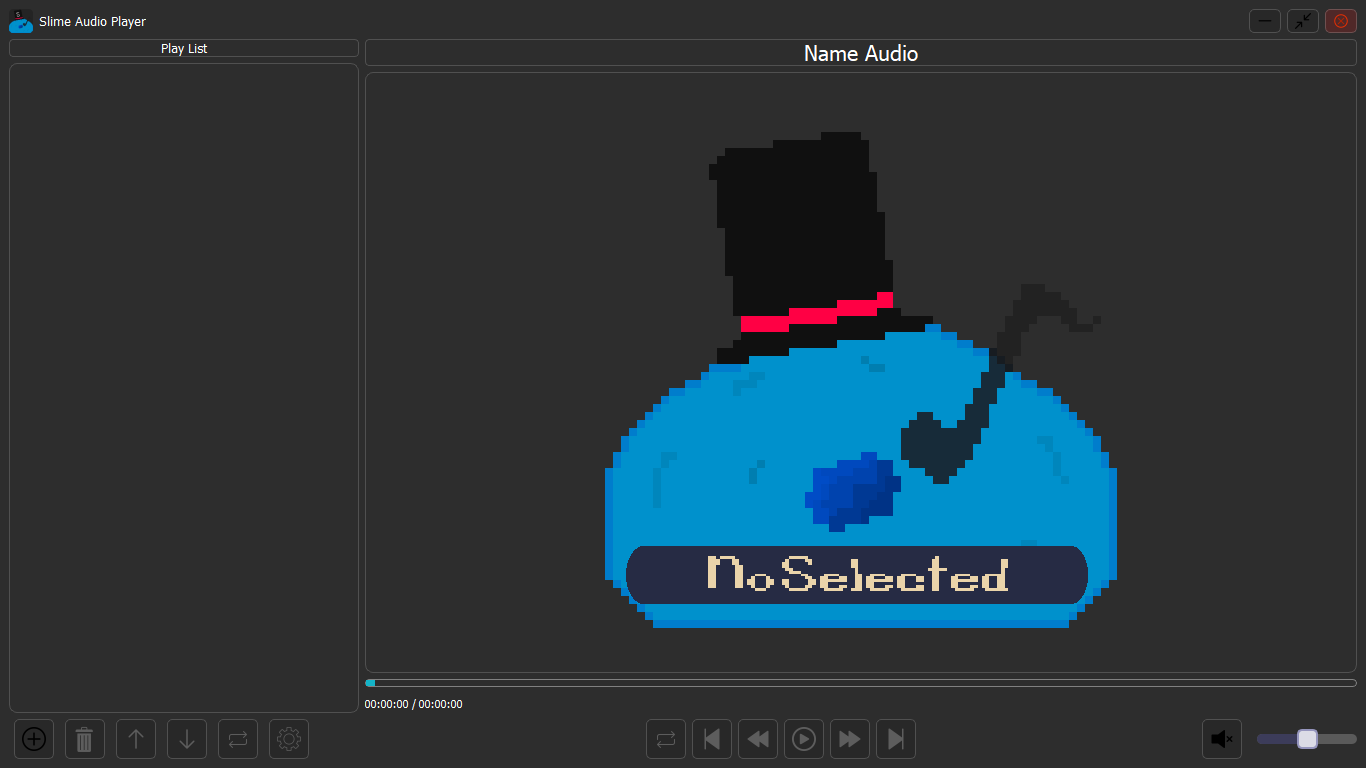Click the playback progress bar

[x=860, y=682]
